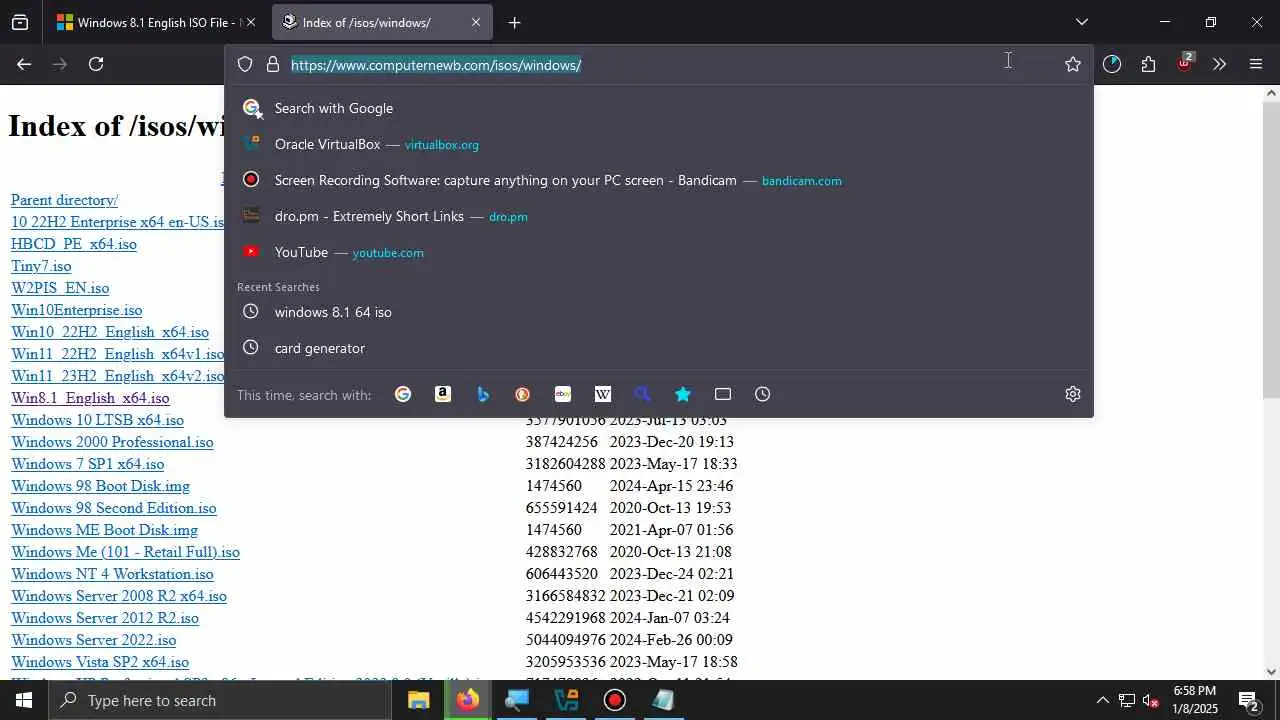Click the tracking protection shield icon

pyautogui.click(x=245, y=64)
